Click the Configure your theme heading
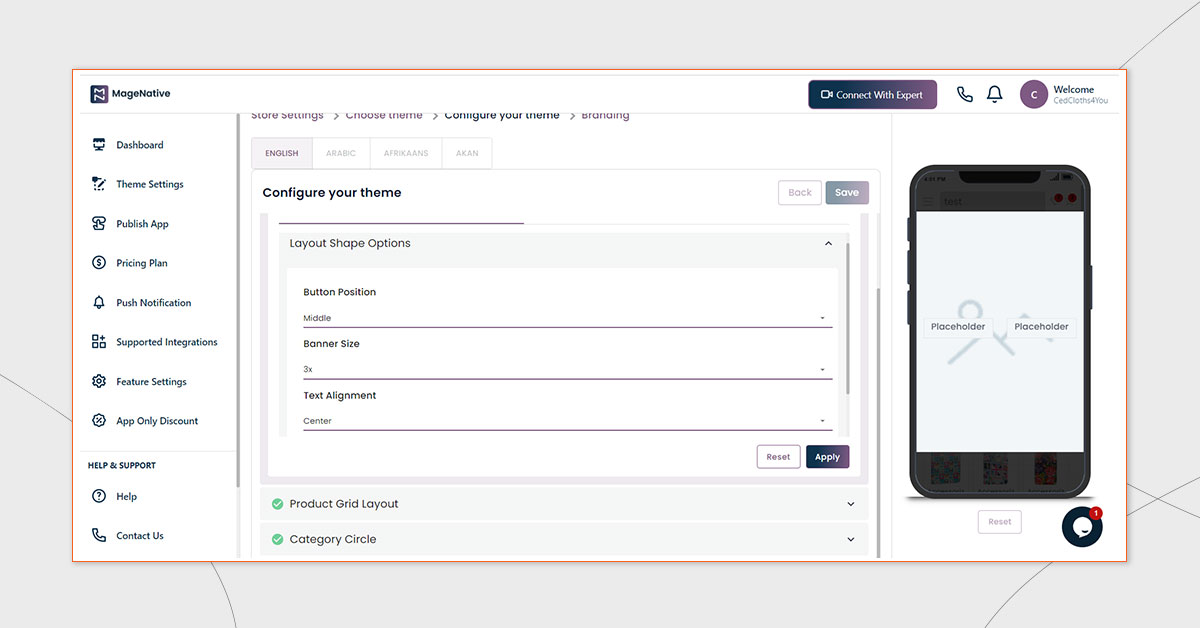 pos(332,193)
